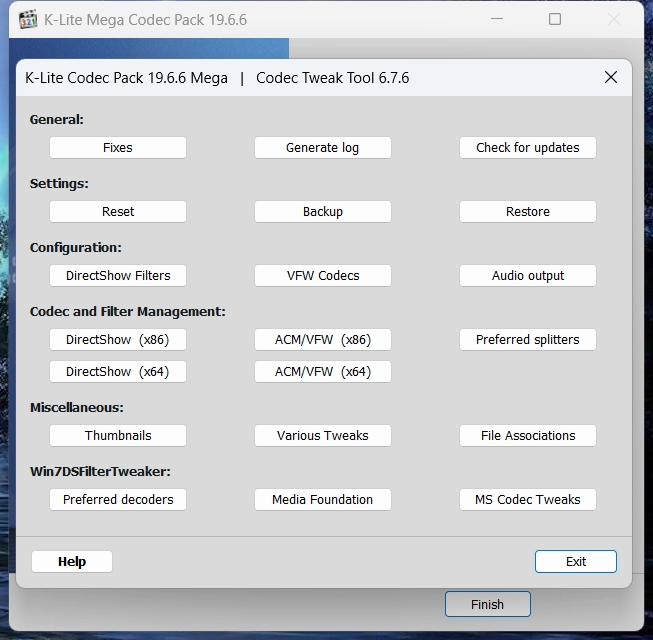
Task: Configure Audio output
Action: 528,276
